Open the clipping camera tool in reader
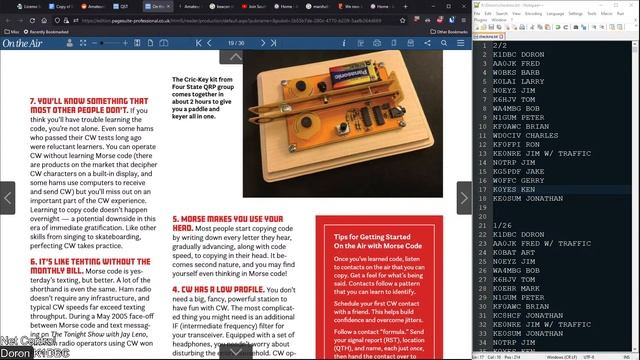The width and height of the screenshot is (640, 360). (x=377, y=43)
